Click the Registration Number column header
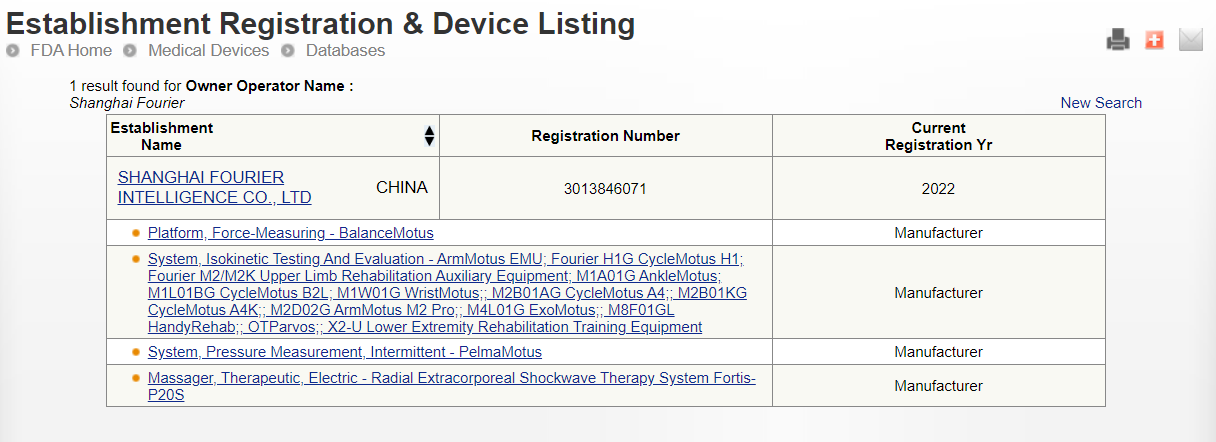 (605, 136)
